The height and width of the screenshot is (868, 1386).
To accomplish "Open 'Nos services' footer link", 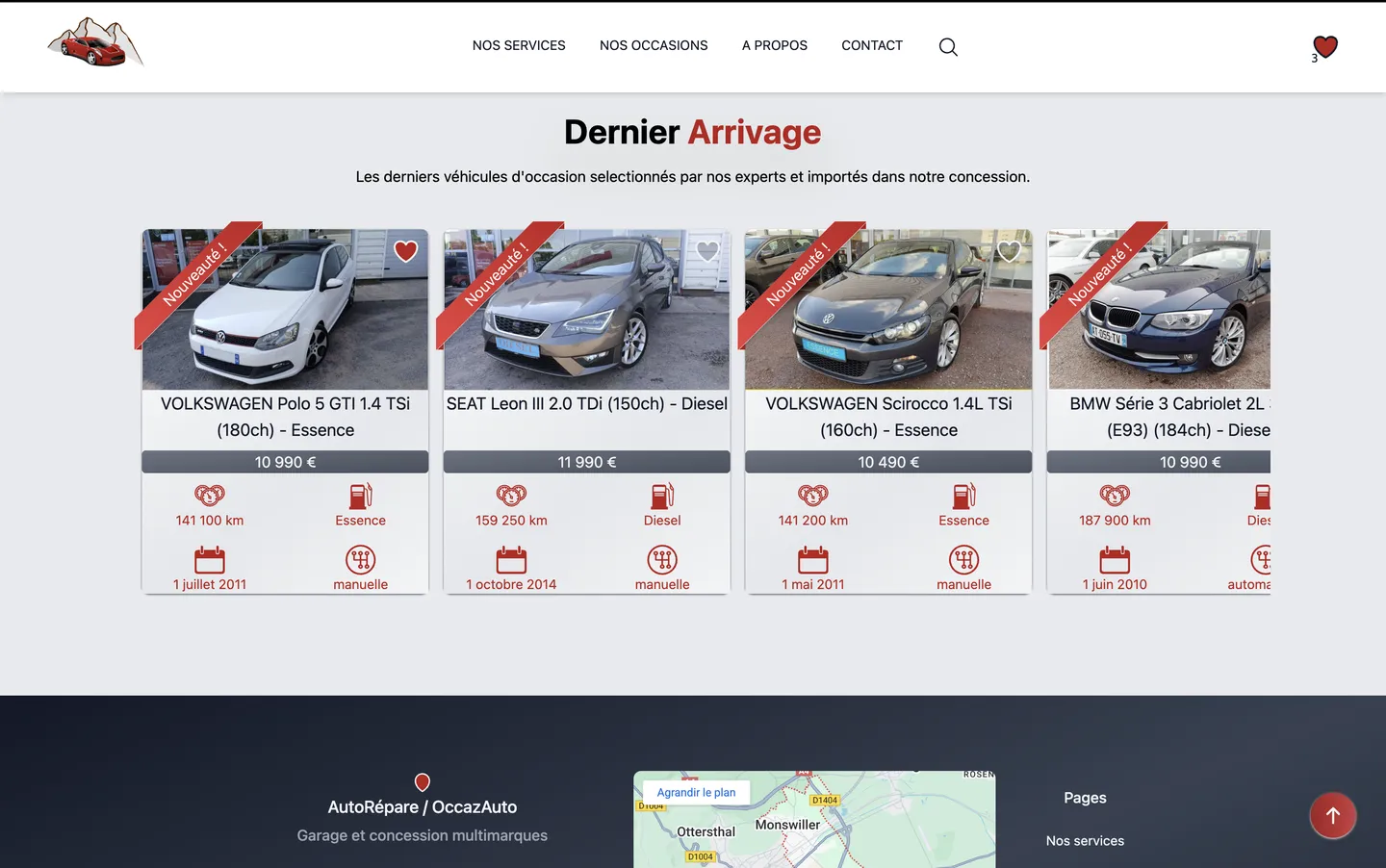I will tap(1085, 841).
